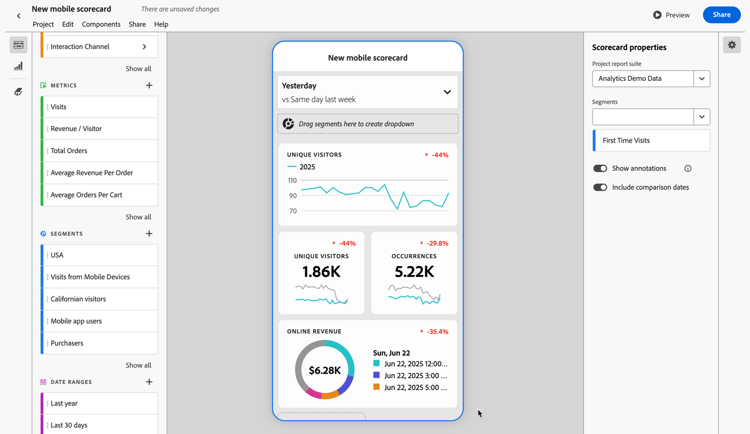Expand Interaction Channel chevron
The width and height of the screenshot is (750, 434).
[144, 46]
